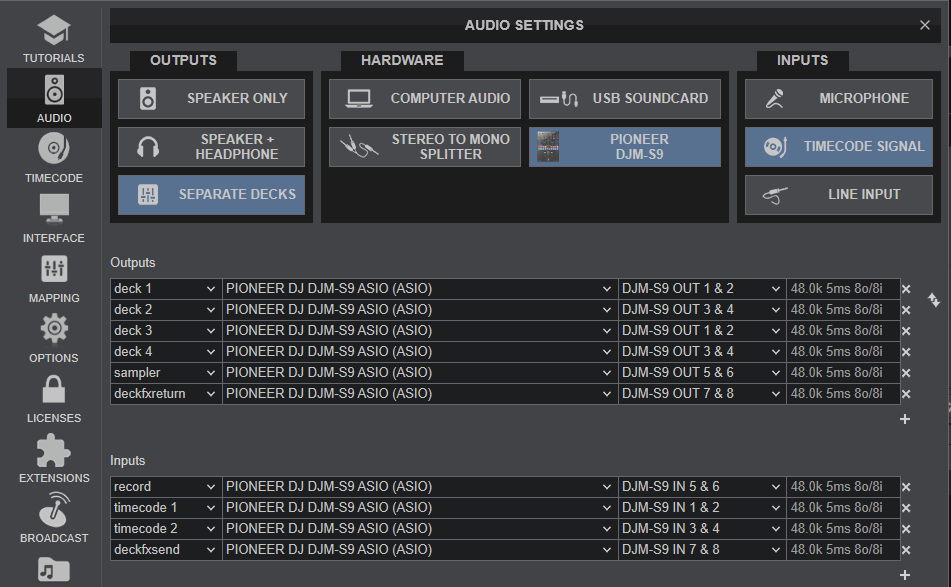Screen dimensions: 951x587
Task: Click the Inputs list heading
Action: pos(128,461)
